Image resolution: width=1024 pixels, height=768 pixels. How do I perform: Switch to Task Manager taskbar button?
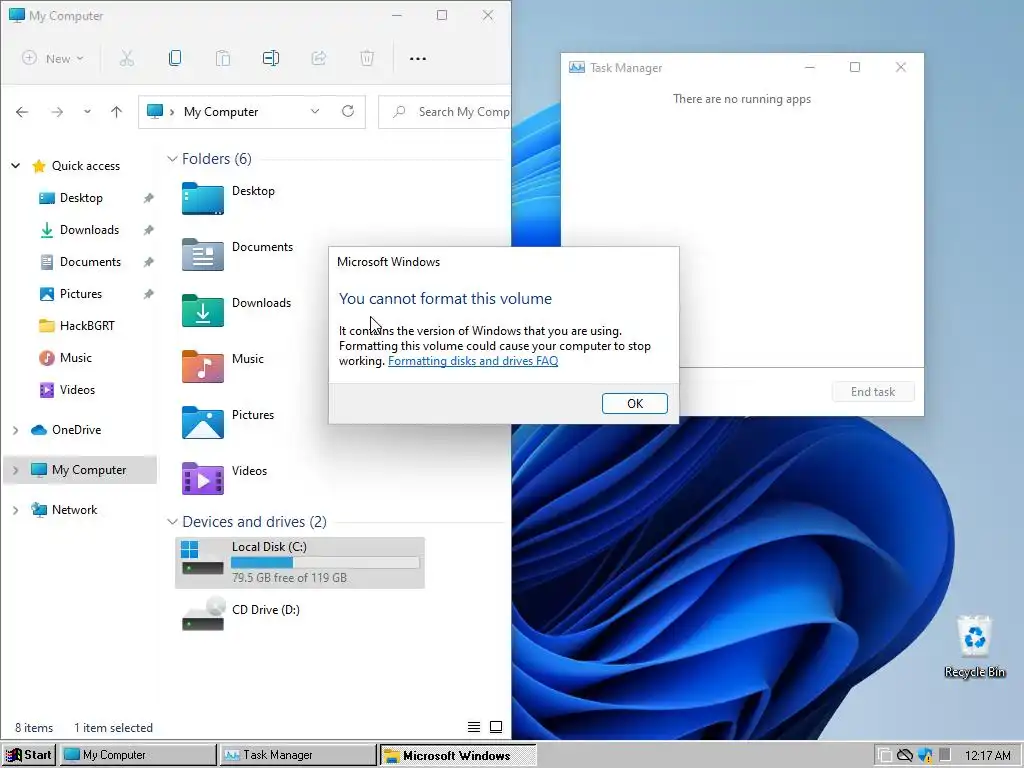pos(298,755)
